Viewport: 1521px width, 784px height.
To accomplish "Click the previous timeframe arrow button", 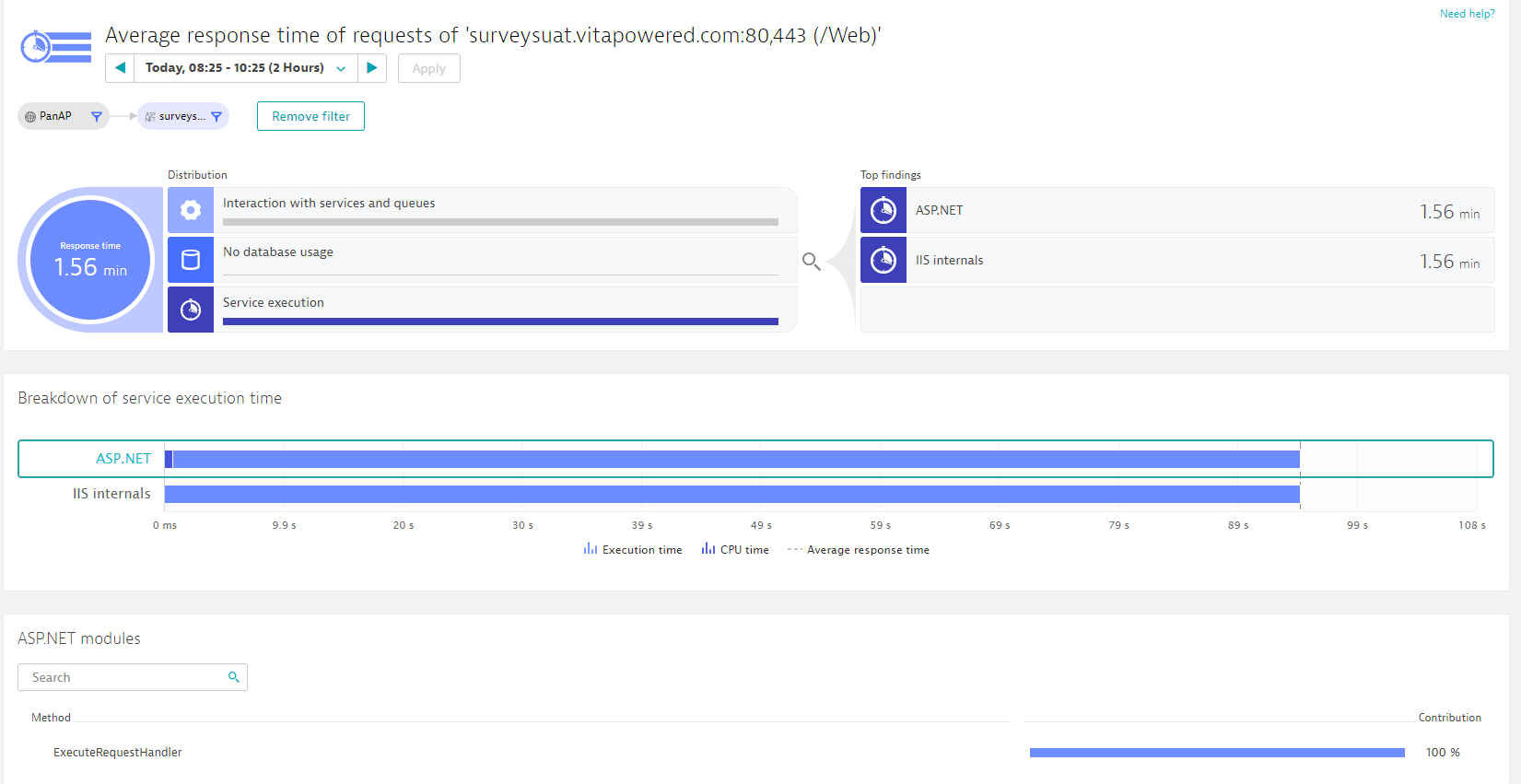I will click(x=120, y=68).
